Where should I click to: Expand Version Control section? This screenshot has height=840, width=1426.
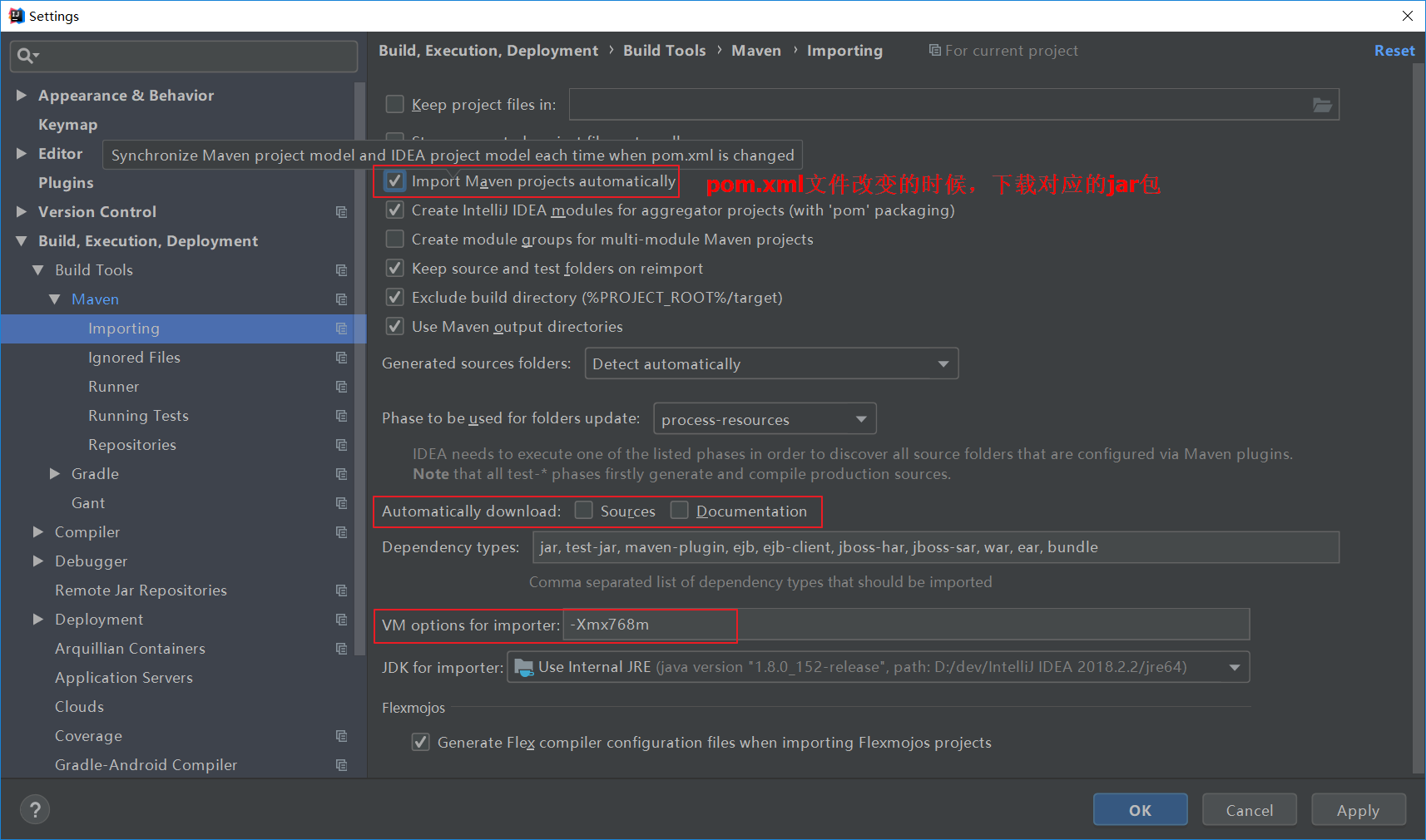[22, 212]
